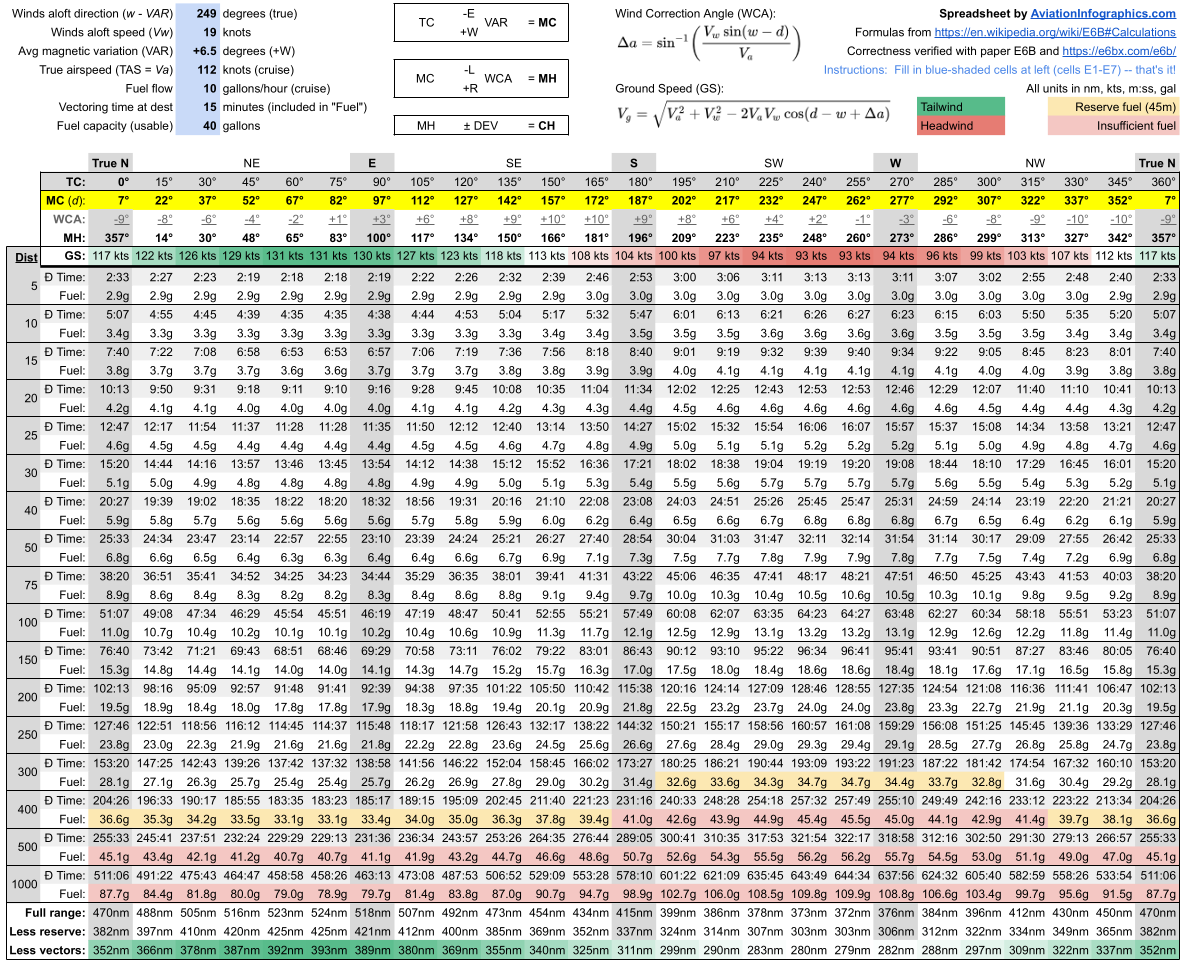Click the Less vectors row label
1184x965 pixels.
48,951
